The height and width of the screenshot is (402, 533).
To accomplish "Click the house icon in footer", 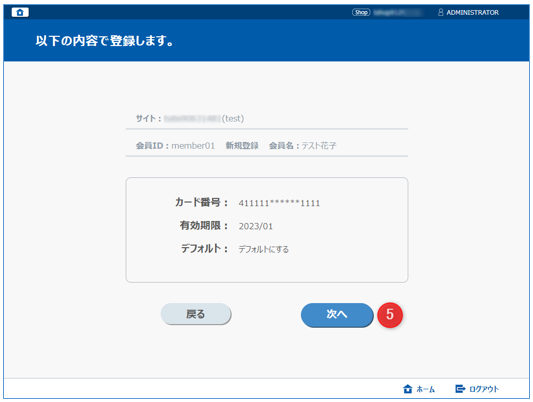I will pyautogui.click(x=407, y=389).
